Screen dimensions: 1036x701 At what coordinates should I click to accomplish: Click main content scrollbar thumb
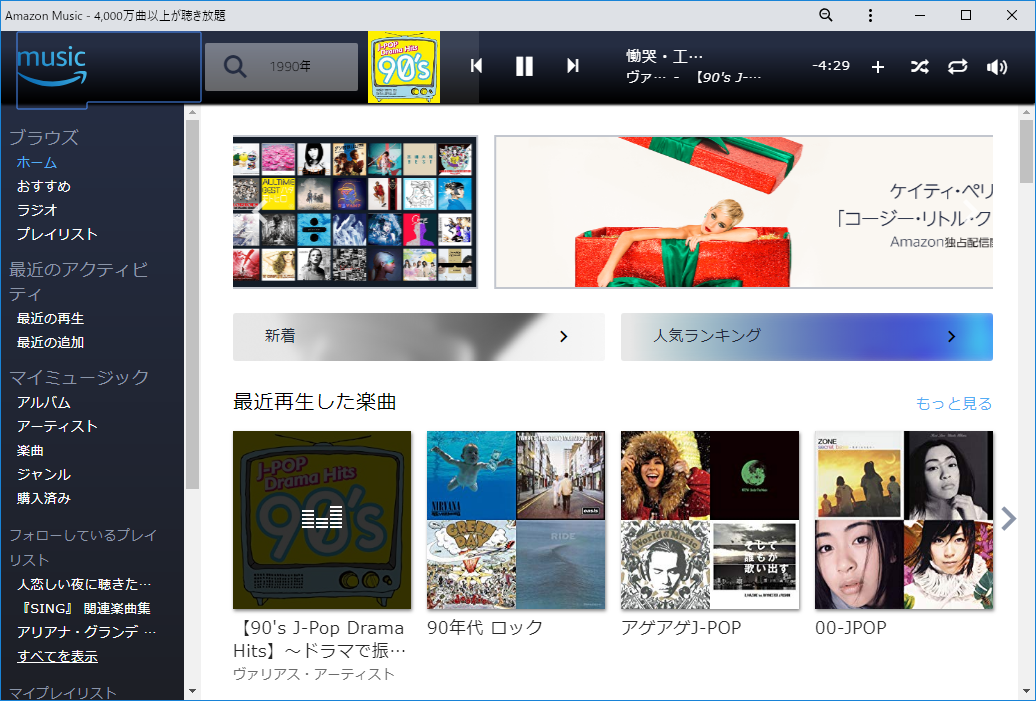pos(1025,151)
